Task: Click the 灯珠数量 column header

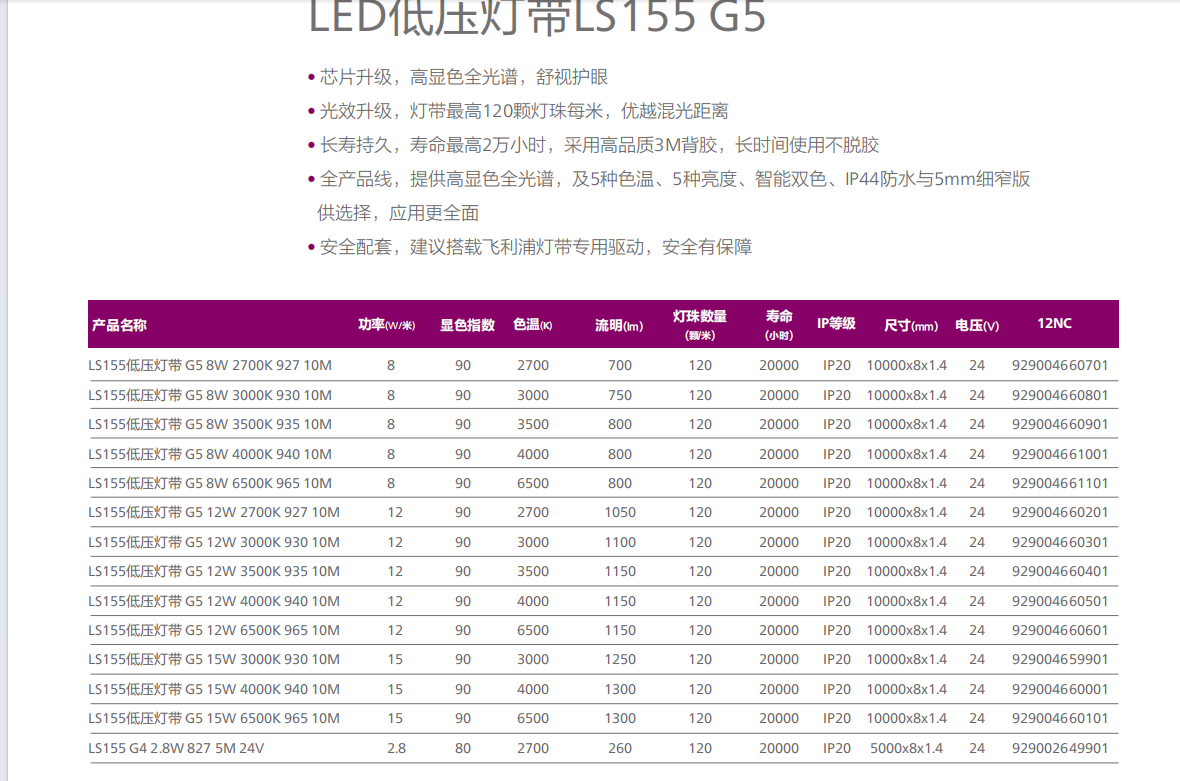Action: [700, 324]
